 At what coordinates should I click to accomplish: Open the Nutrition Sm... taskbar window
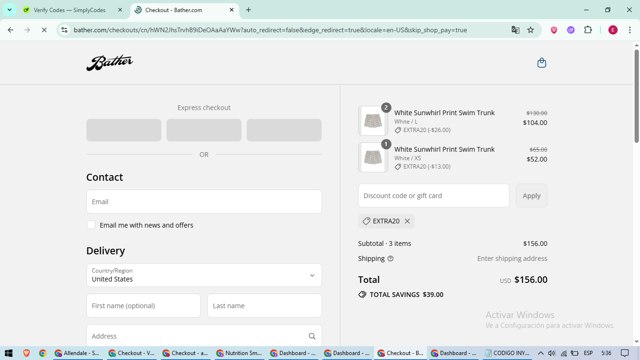point(238,353)
